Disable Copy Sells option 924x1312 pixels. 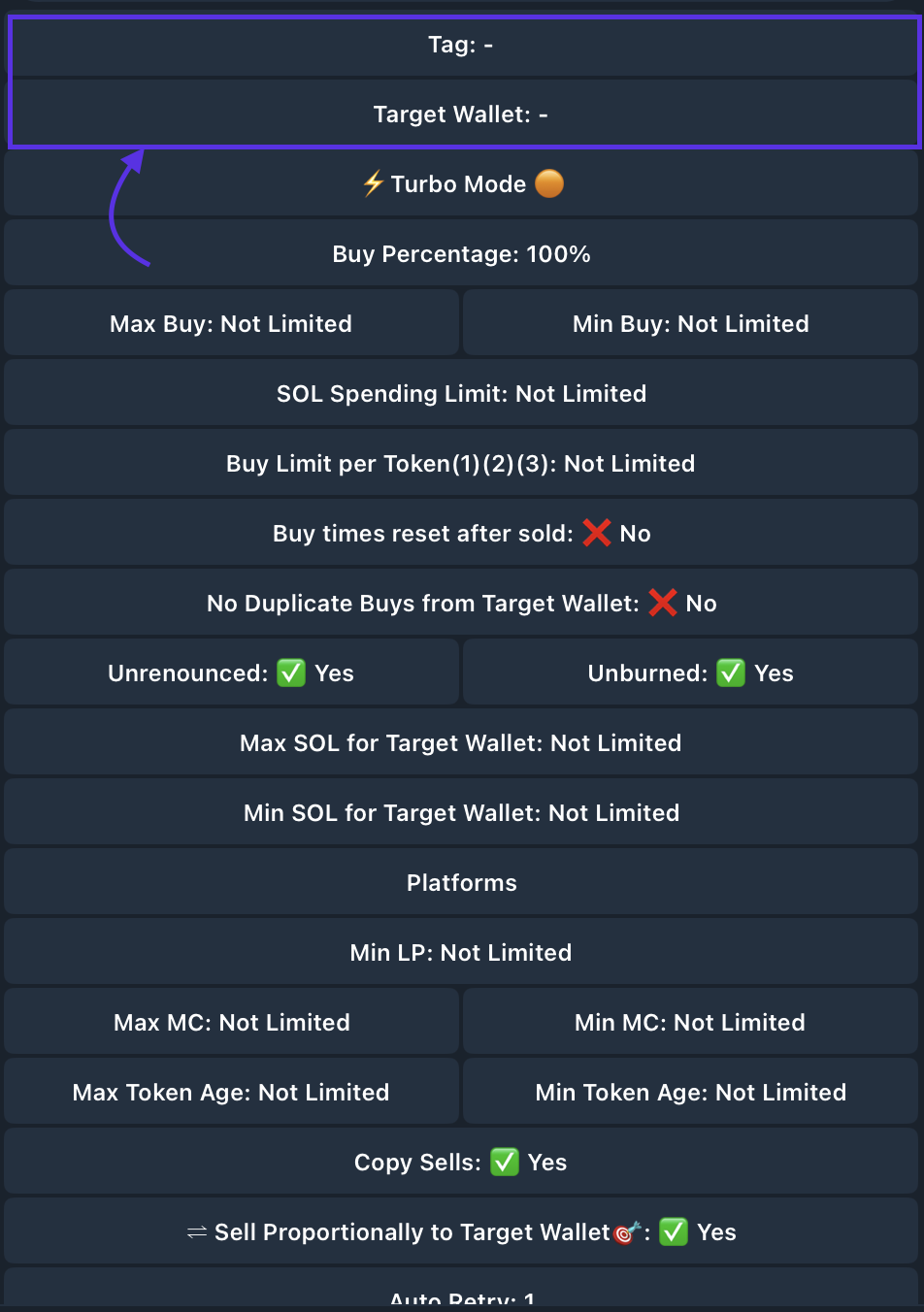pos(461,1163)
